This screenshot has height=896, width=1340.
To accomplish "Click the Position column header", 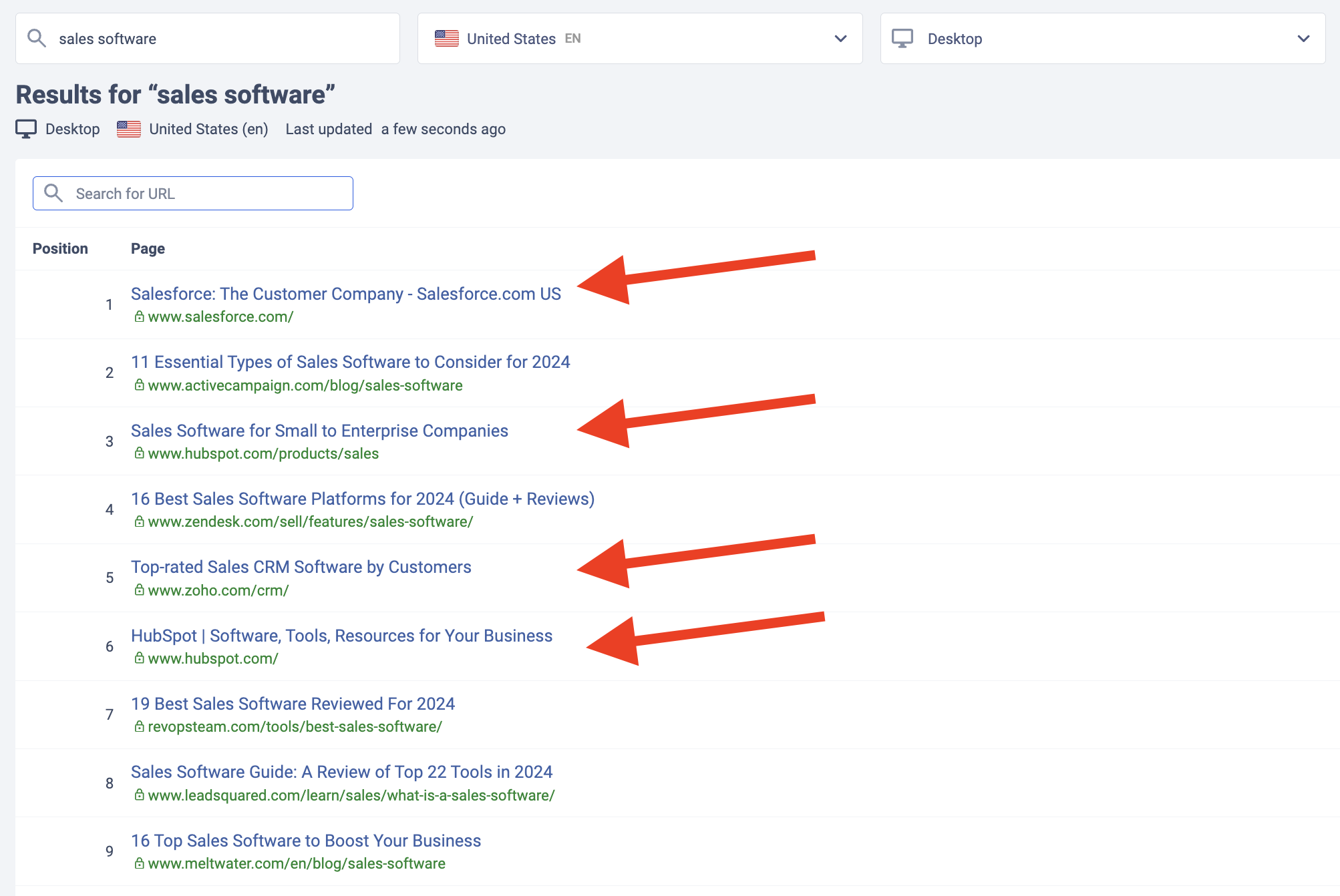I will click(x=60, y=248).
